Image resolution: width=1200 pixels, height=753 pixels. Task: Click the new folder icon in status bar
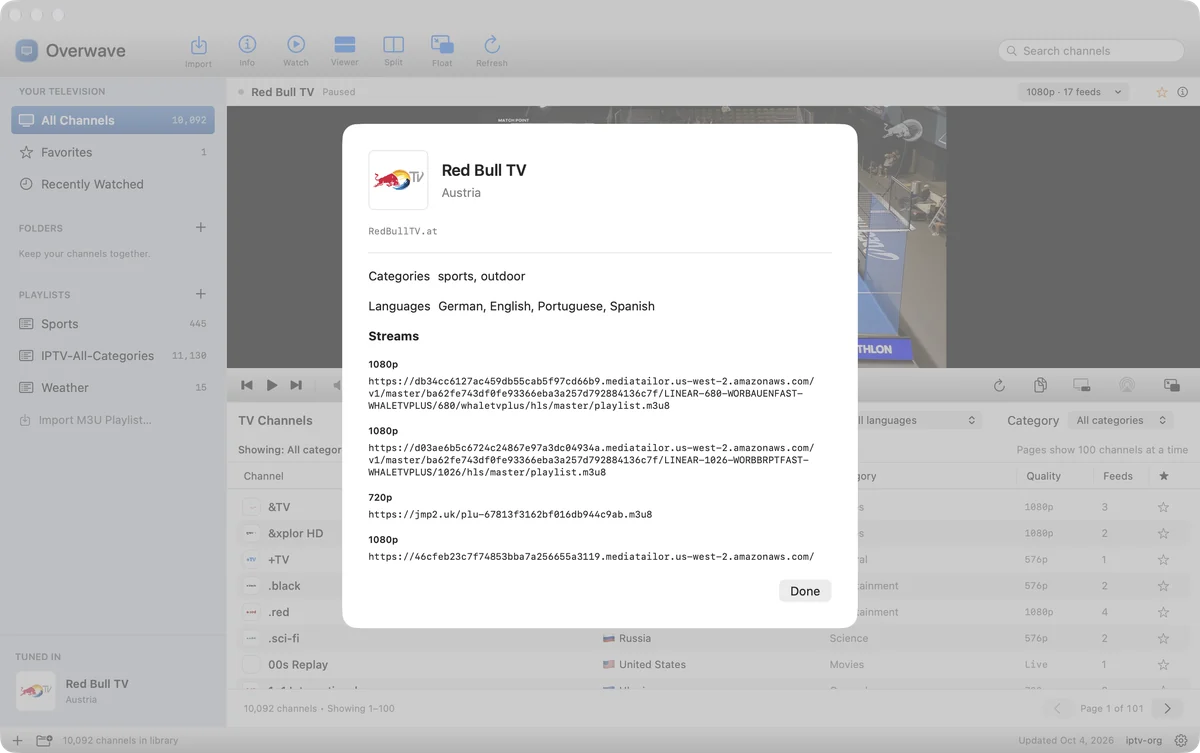44,741
